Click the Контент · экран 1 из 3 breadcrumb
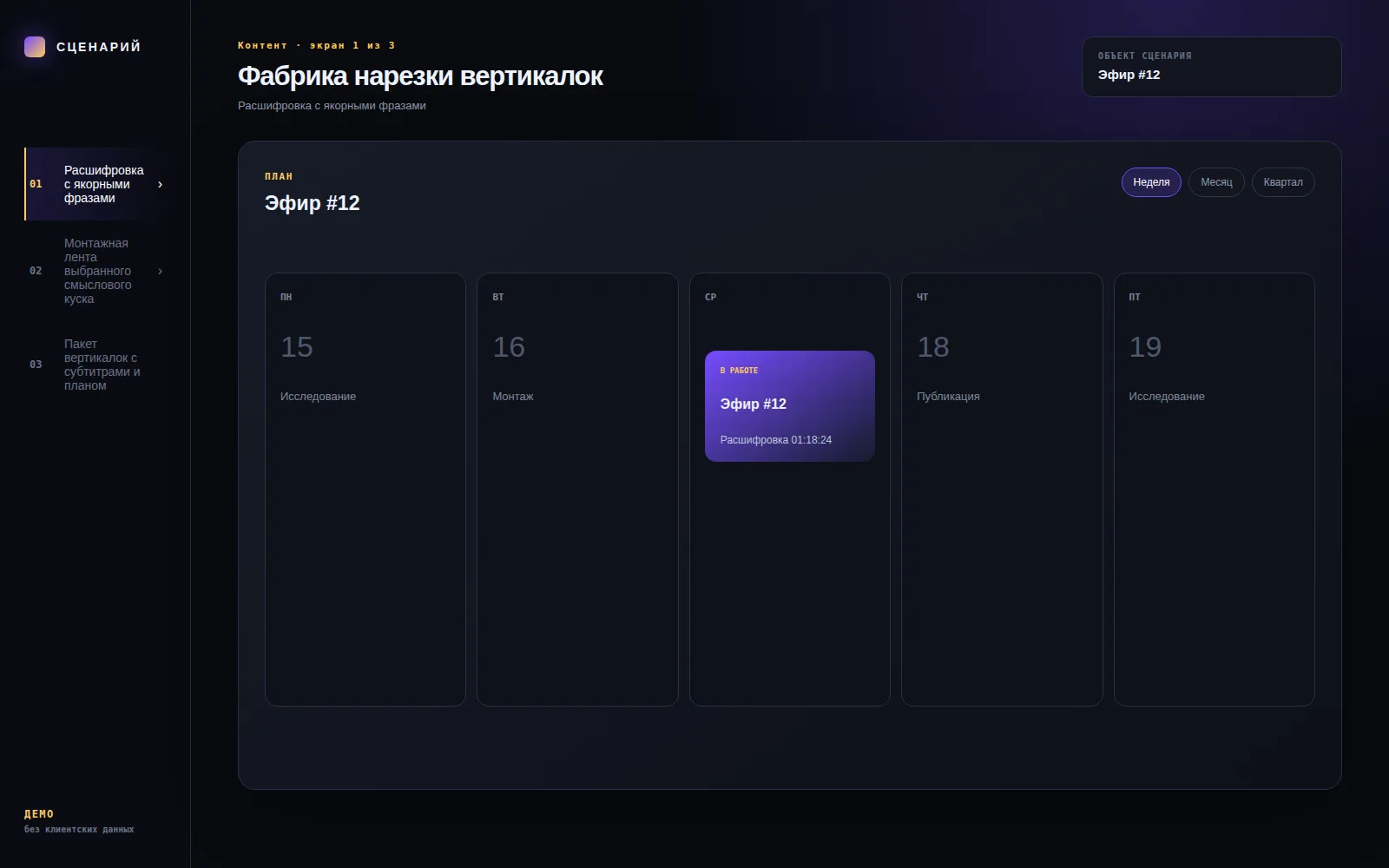The height and width of the screenshot is (868, 1389). pos(317,45)
